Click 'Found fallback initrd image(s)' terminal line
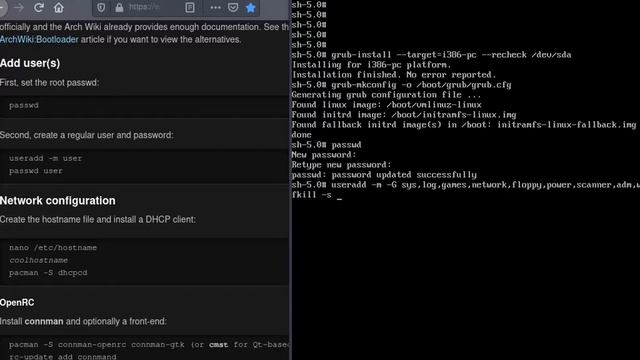Viewport: 640px width, 360px height. pyautogui.click(x=464, y=125)
